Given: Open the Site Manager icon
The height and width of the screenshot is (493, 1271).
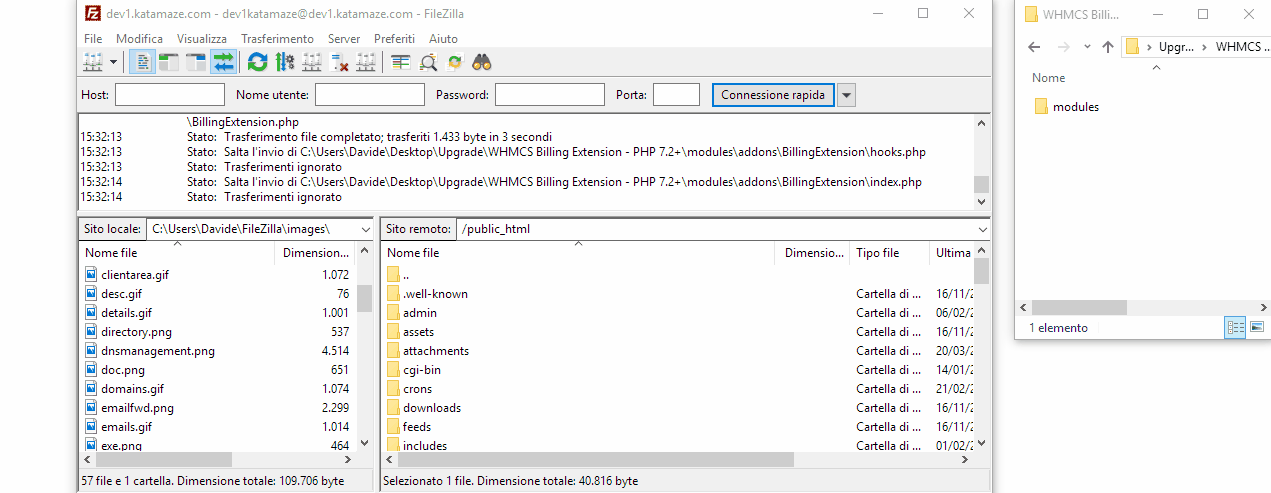Looking at the screenshot, I should coord(93,62).
